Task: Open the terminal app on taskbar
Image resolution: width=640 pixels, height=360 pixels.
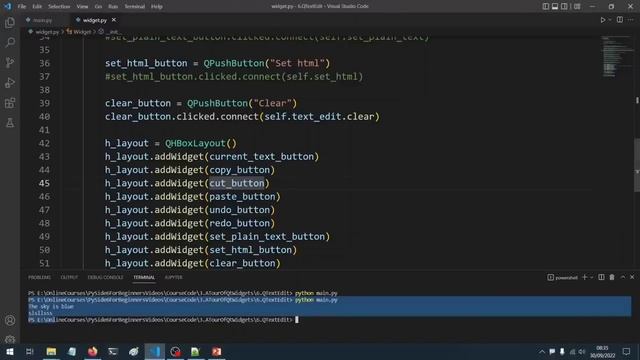Action: click(x=113, y=351)
